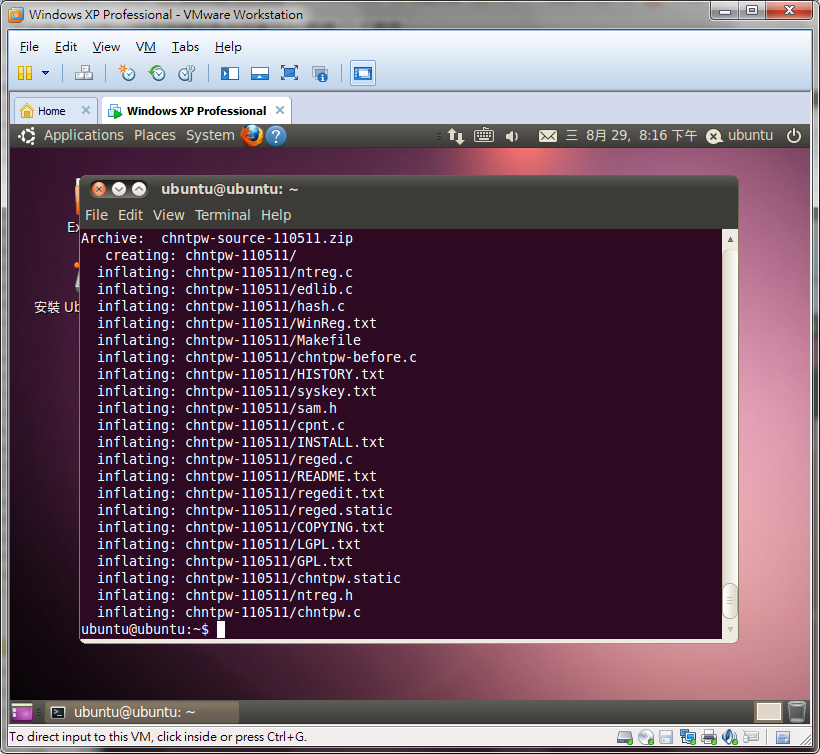Minimize the ubuntu@ubuntu terminal window
This screenshot has height=754, width=820.
119,189
